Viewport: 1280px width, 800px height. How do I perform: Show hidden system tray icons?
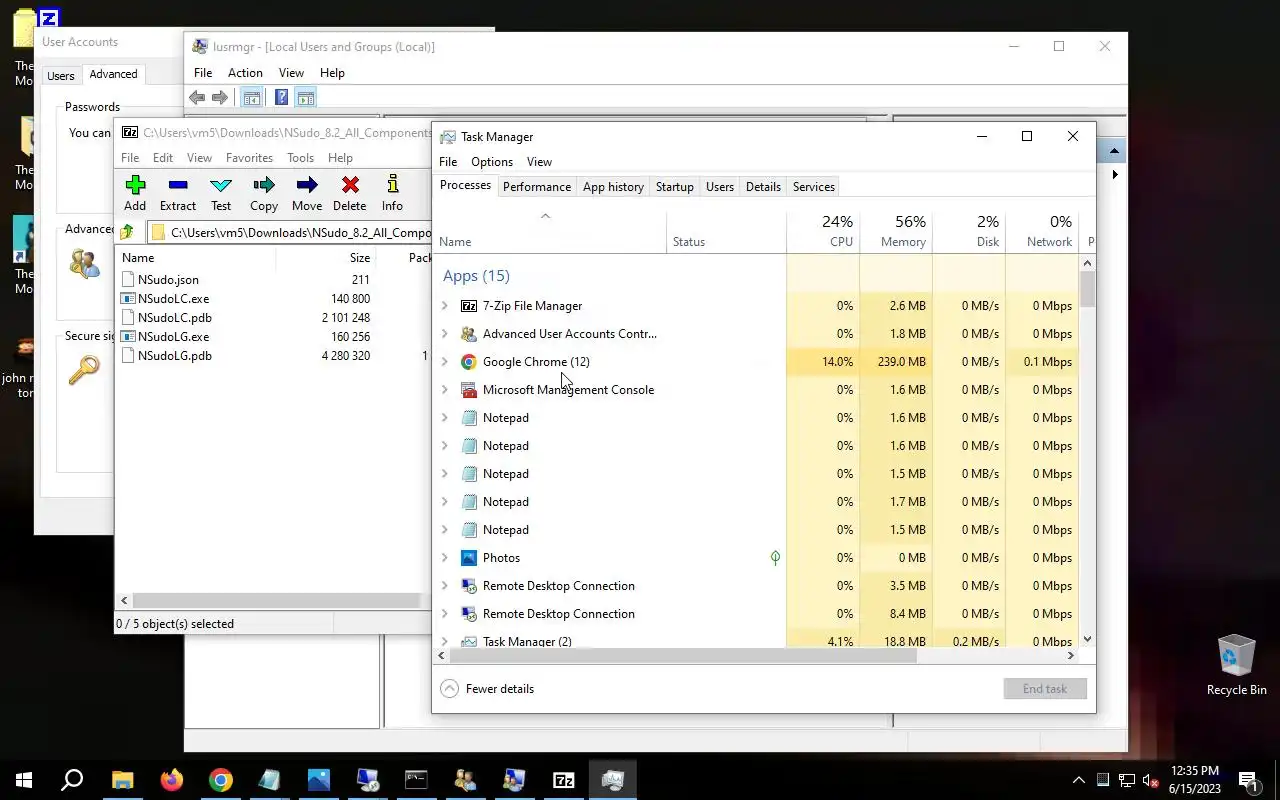pos(1078,780)
